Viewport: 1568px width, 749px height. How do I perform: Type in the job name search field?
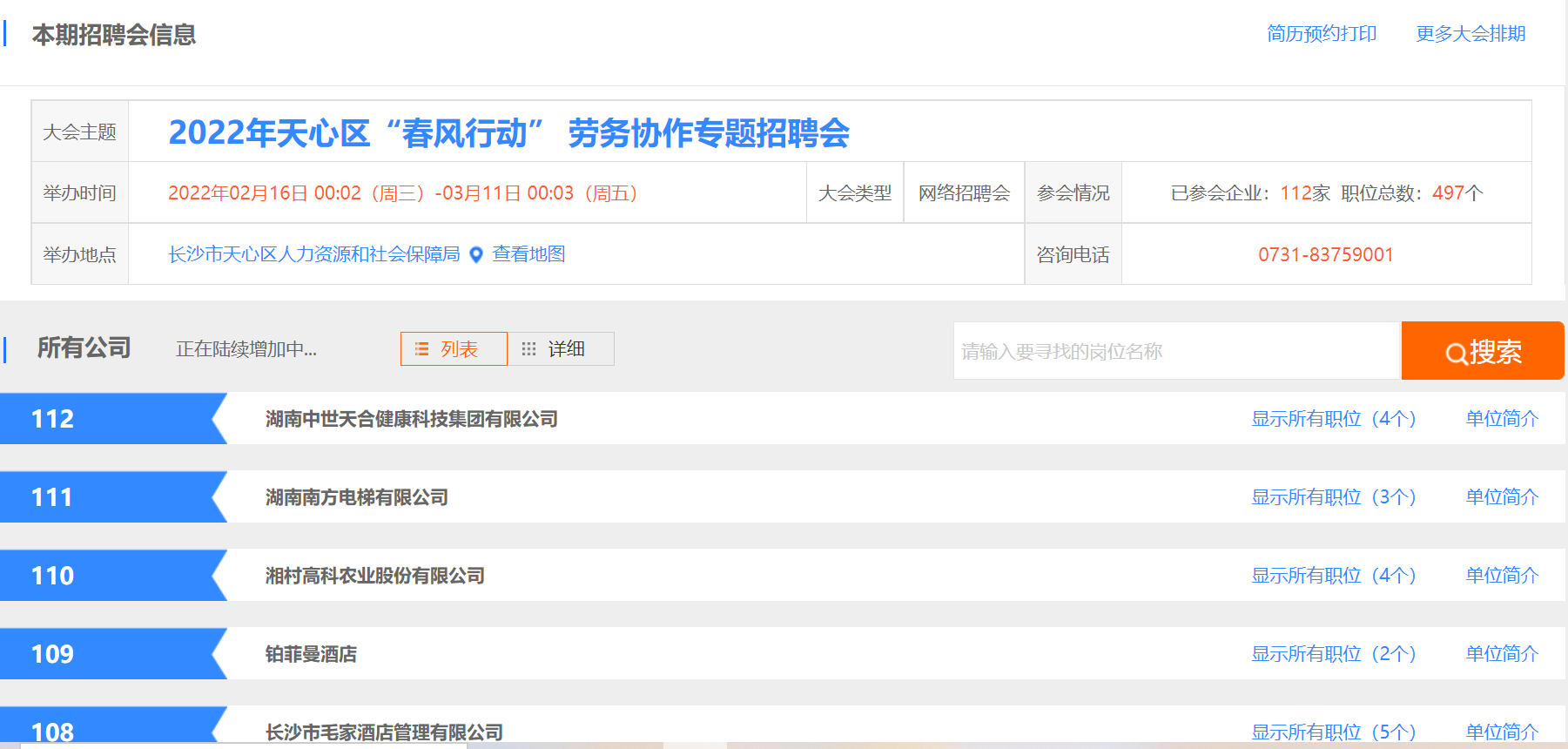click(x=1175, y=351)
